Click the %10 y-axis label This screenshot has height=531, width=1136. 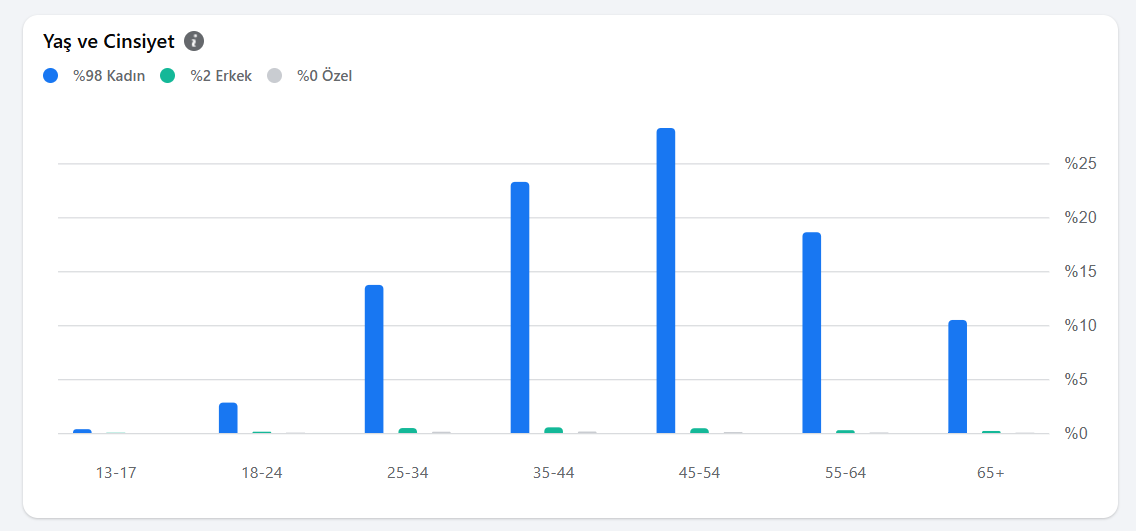click(1081, 326)
